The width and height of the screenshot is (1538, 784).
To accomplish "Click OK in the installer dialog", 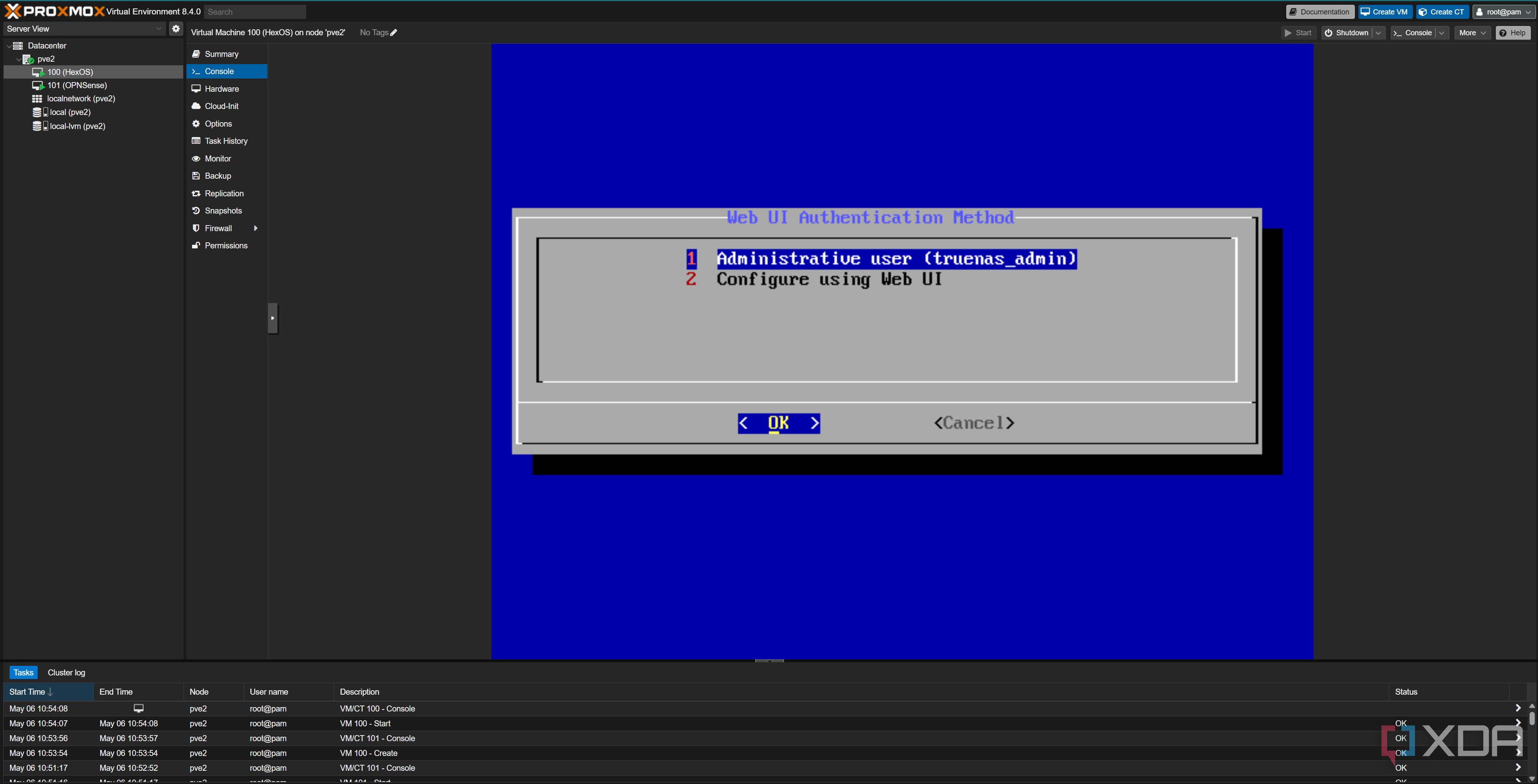I will click(778, 423).
